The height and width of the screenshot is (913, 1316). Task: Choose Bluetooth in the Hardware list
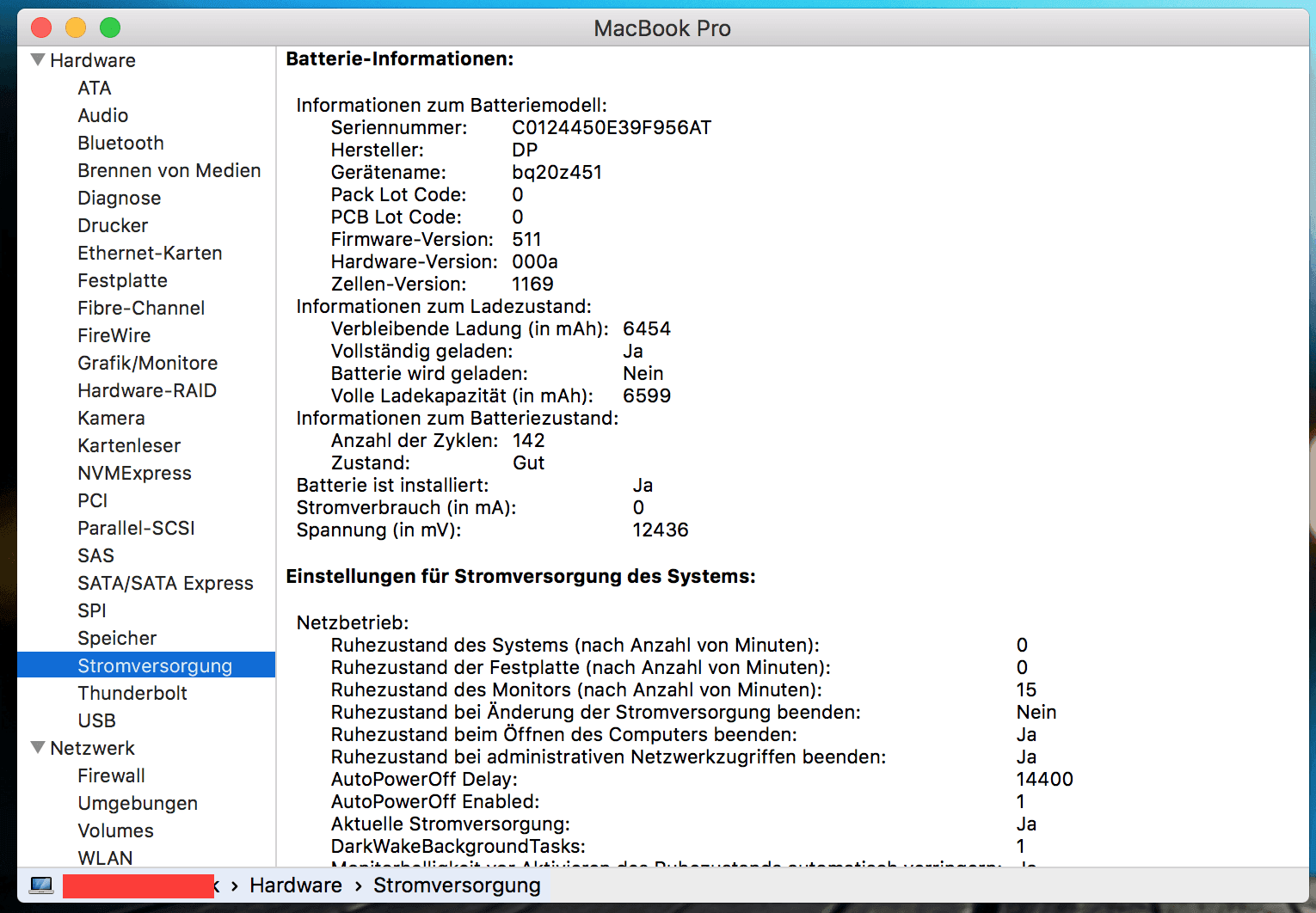[x=120, y=143]
